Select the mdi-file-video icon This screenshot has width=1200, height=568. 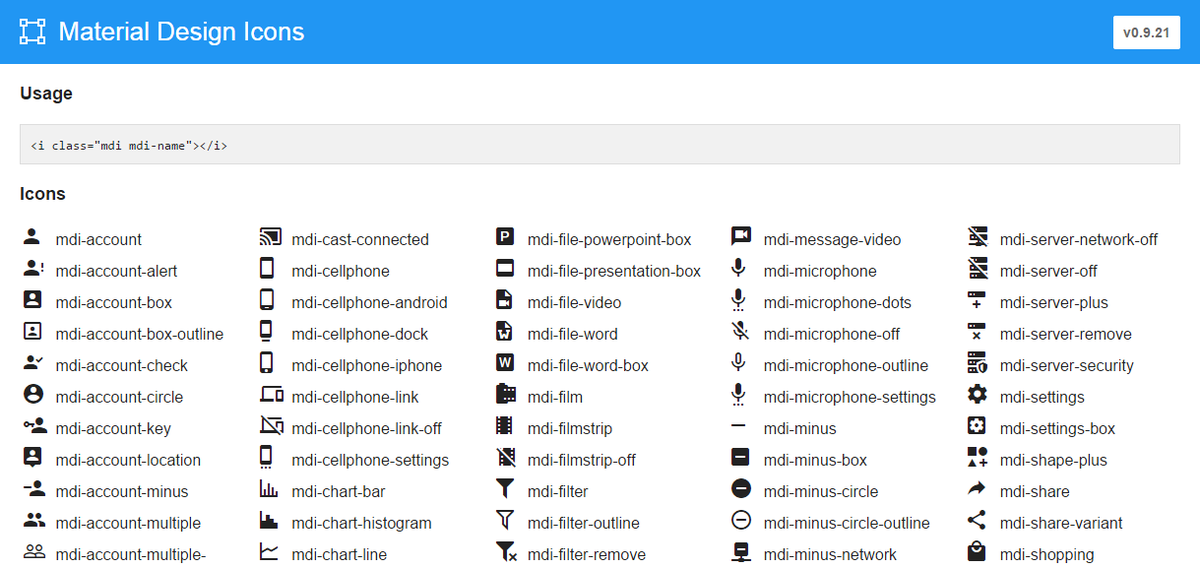click(505, 300)
